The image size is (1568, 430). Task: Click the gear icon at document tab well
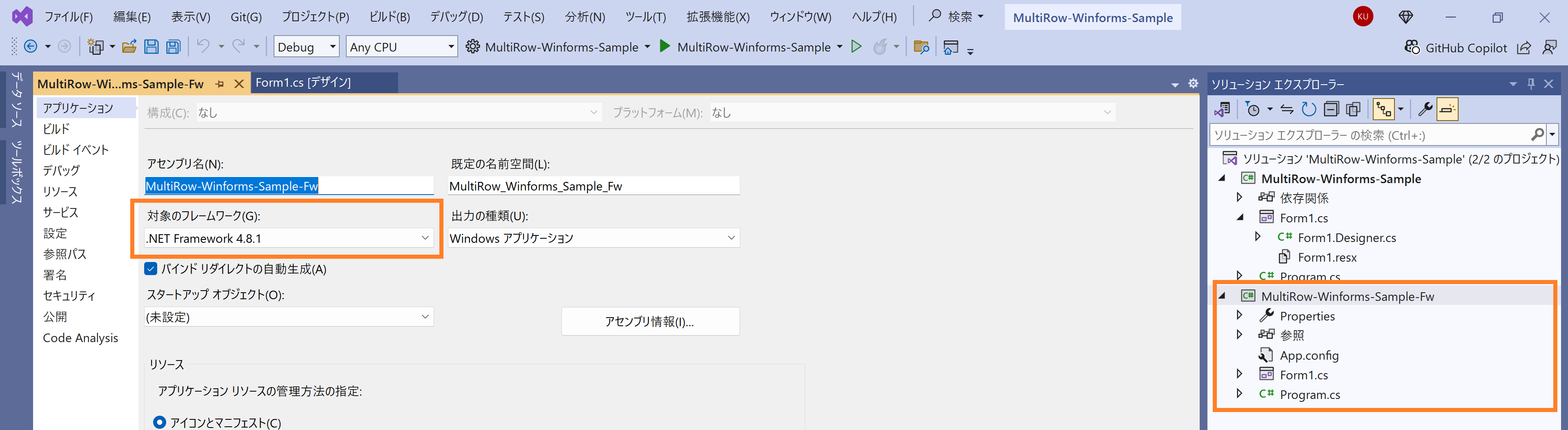1193,83
